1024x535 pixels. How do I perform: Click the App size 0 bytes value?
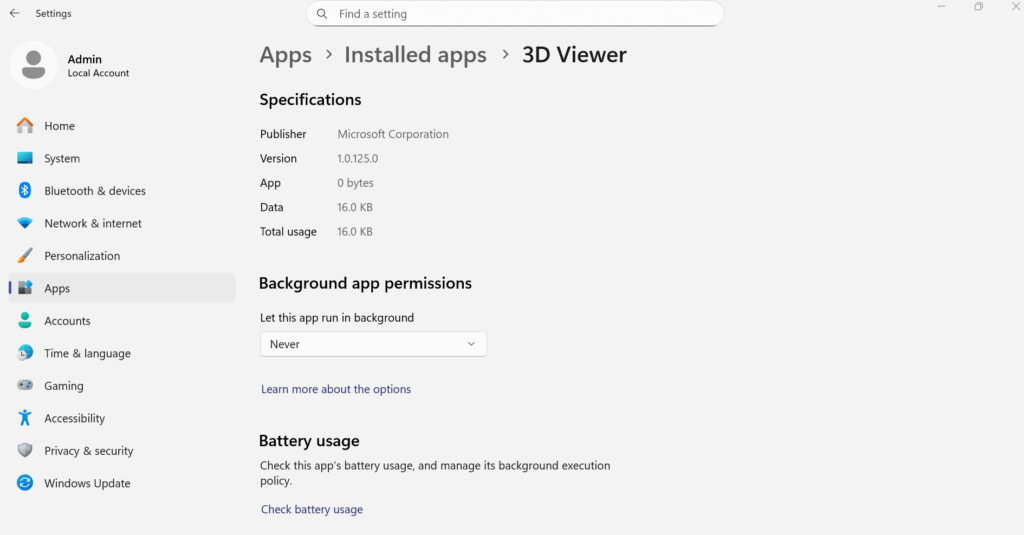(355, 183)
